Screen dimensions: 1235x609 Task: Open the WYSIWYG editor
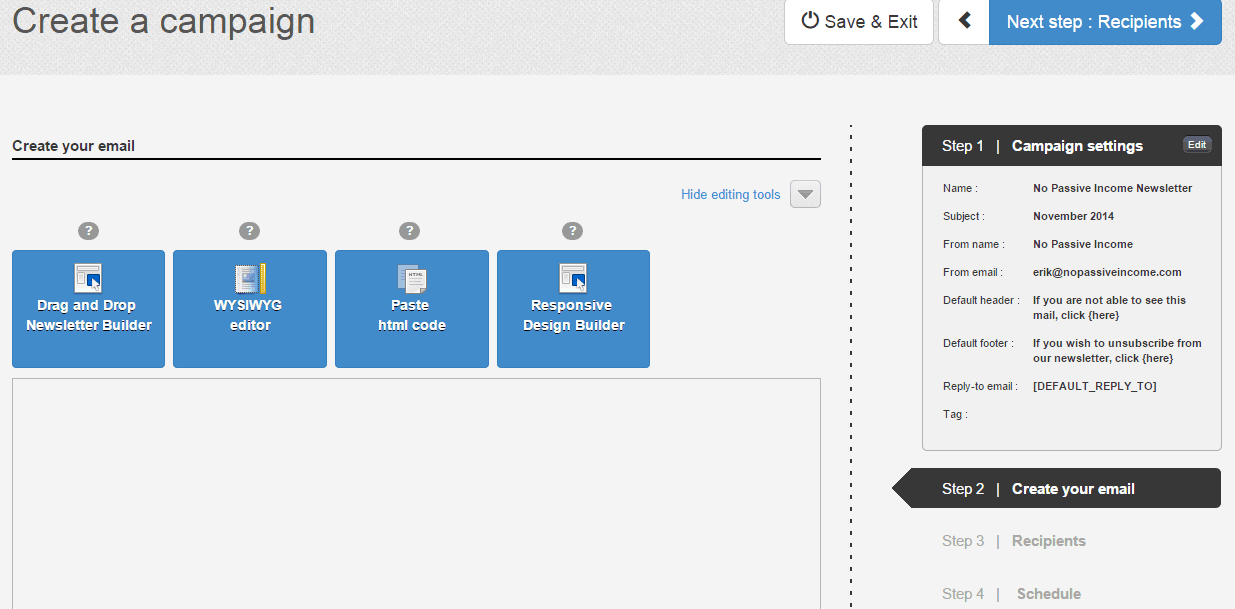pos(249,309)
